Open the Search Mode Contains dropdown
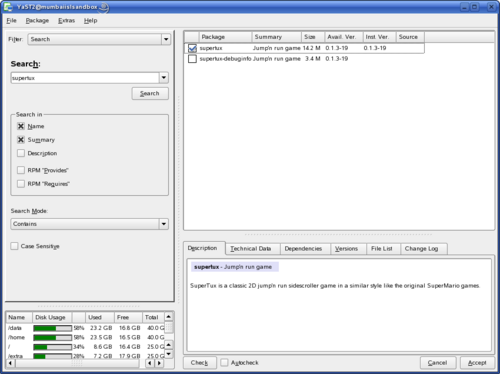This screenshot has width=500, height=374. click(89, 224)
